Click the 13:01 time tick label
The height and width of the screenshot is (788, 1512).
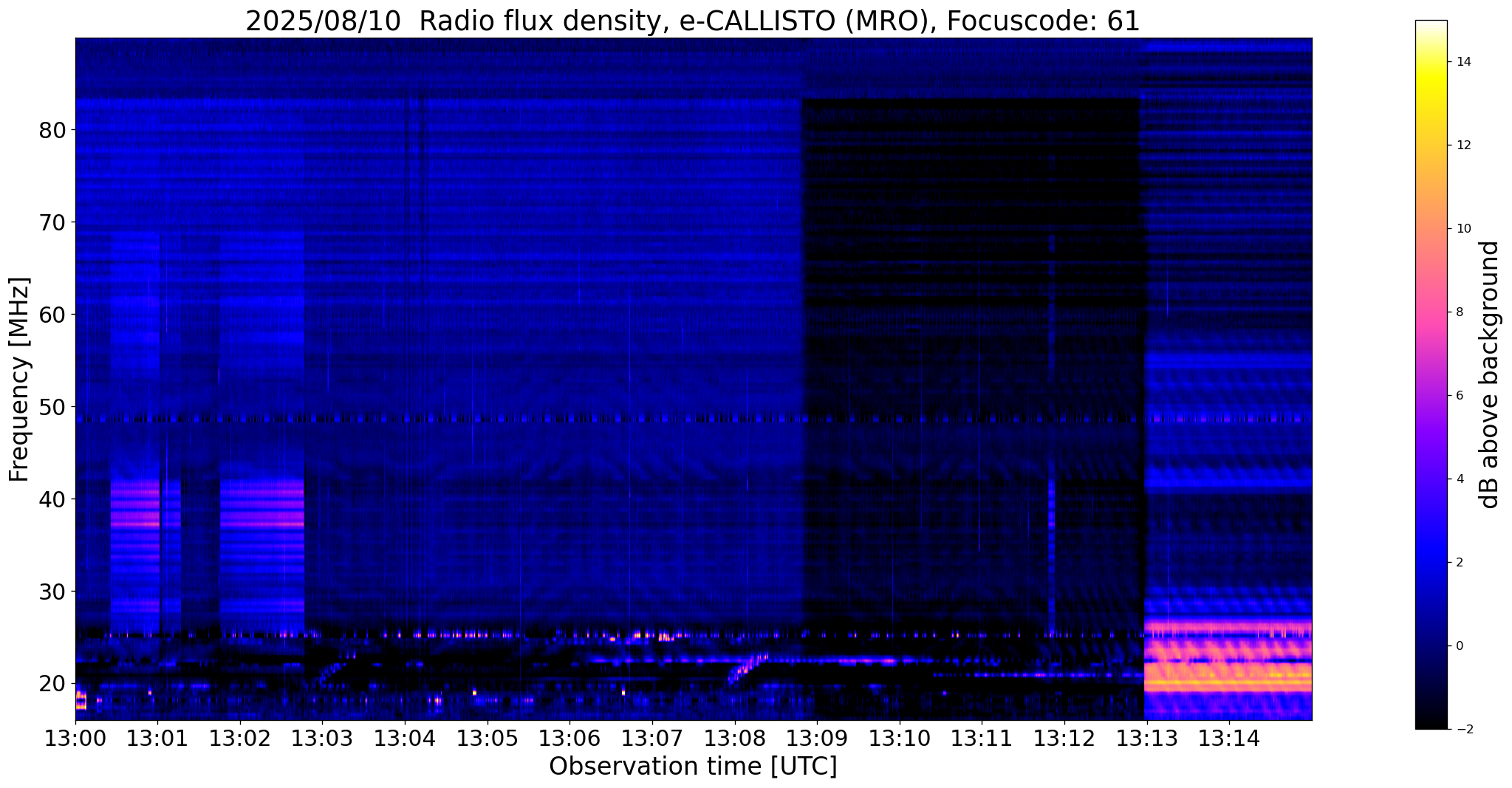157,739
